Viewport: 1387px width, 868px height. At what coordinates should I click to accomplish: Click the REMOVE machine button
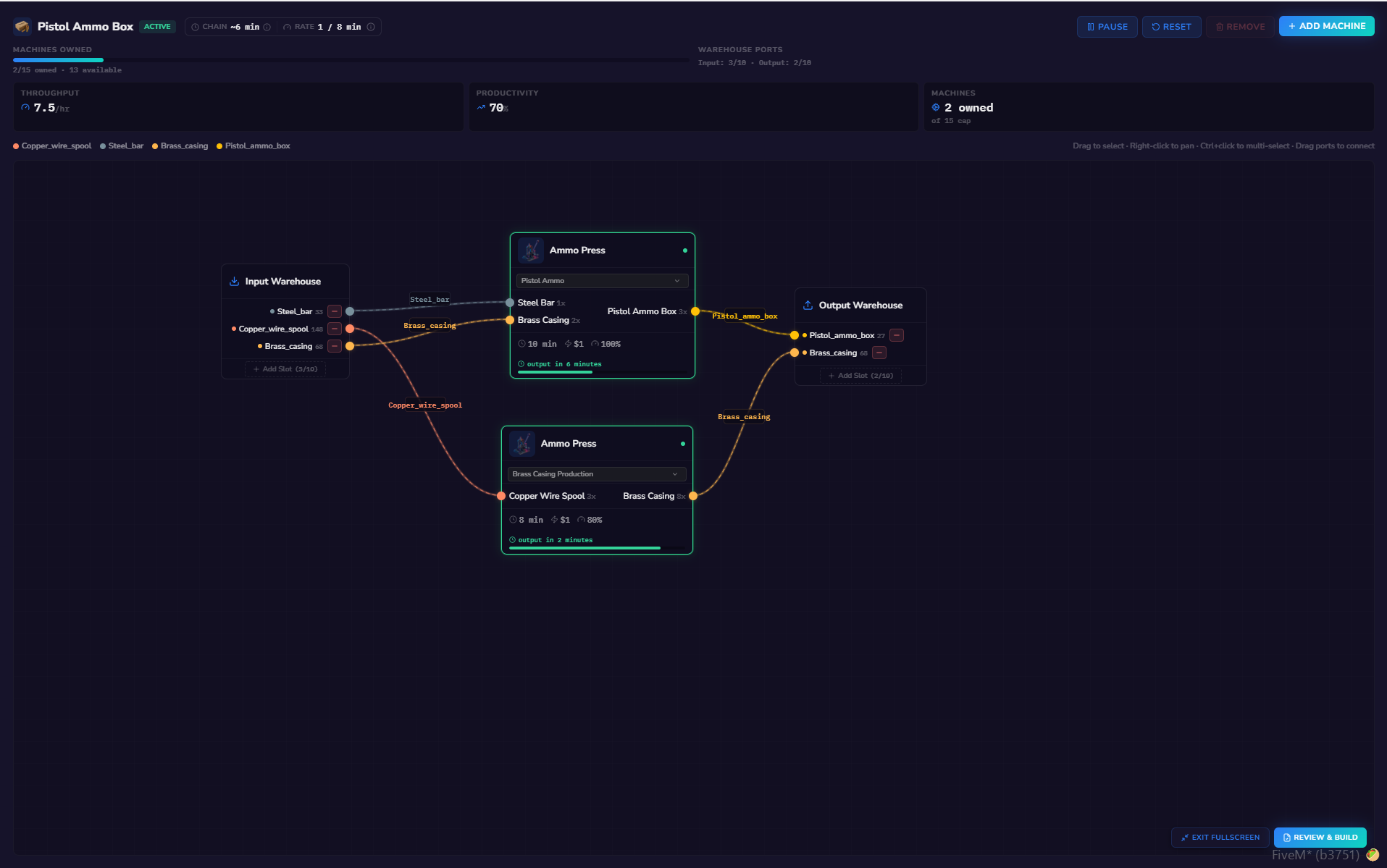pyautogui.click(x=1240, y=27)
